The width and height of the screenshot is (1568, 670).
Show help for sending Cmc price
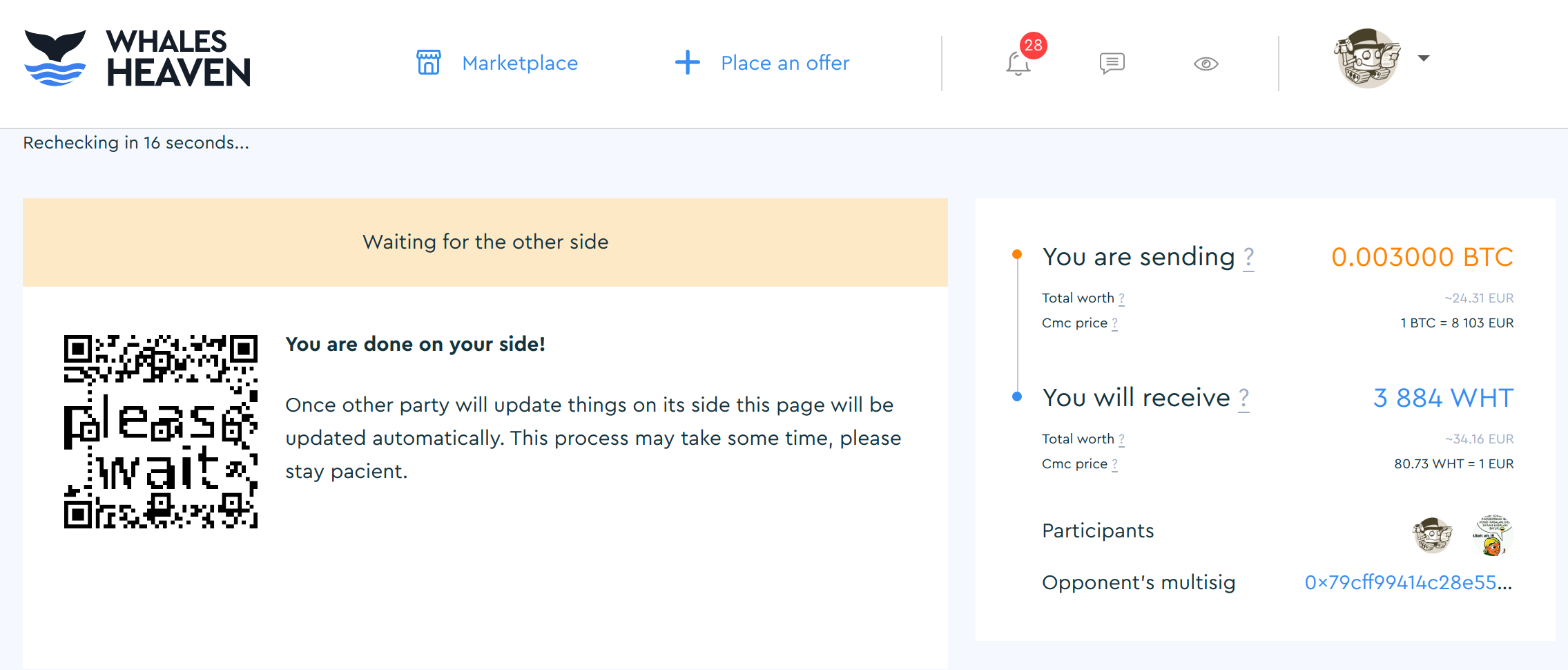[1114, 323]
